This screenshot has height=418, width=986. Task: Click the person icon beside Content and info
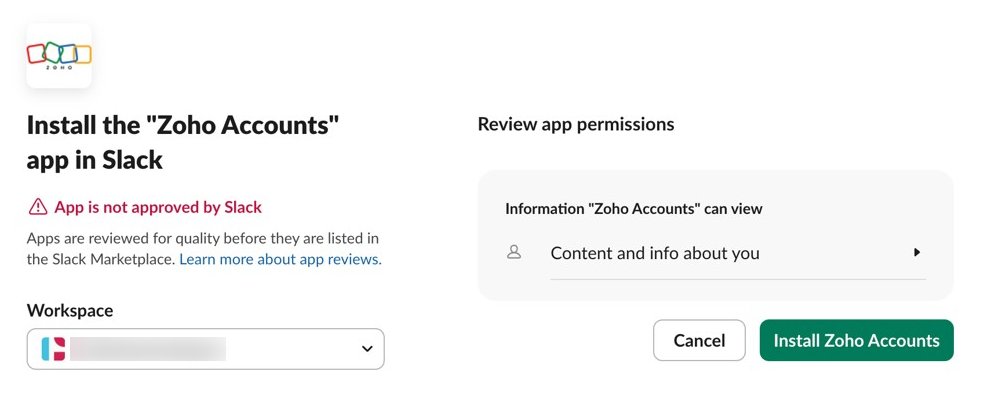coord(514,253)
